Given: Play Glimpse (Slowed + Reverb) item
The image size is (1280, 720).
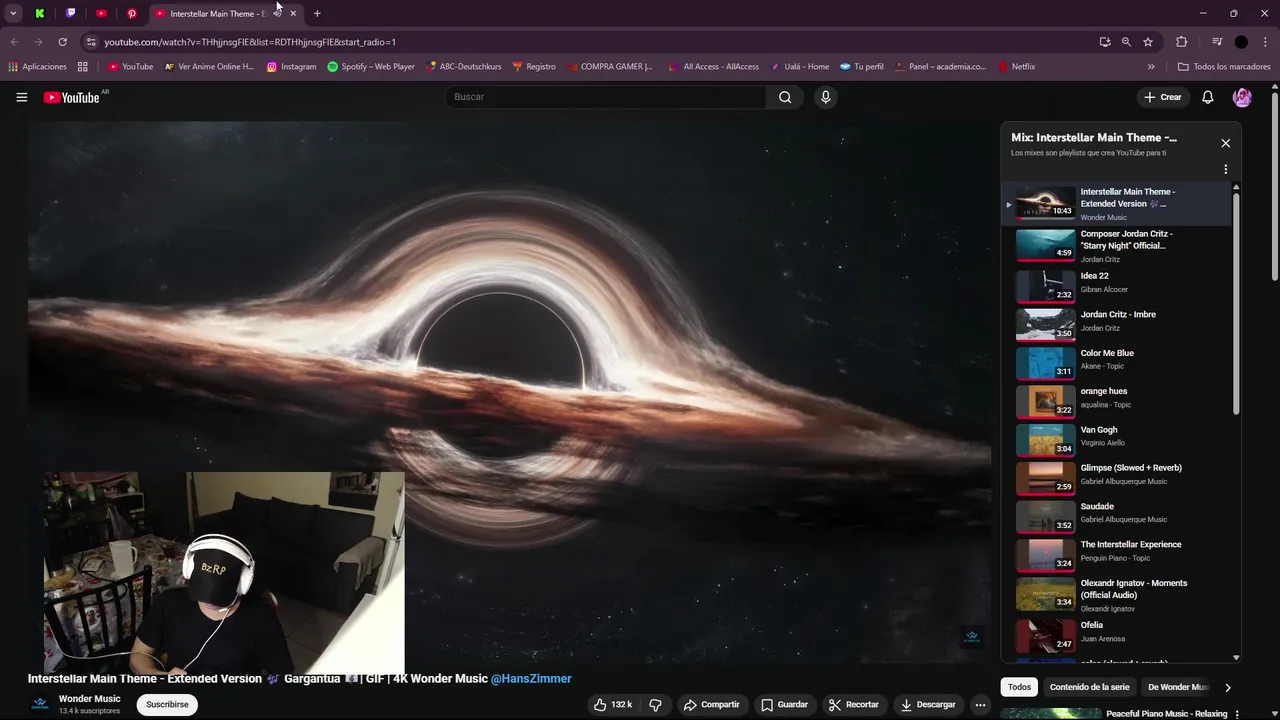Looking at the screenshot, I should click(1118, 476).
